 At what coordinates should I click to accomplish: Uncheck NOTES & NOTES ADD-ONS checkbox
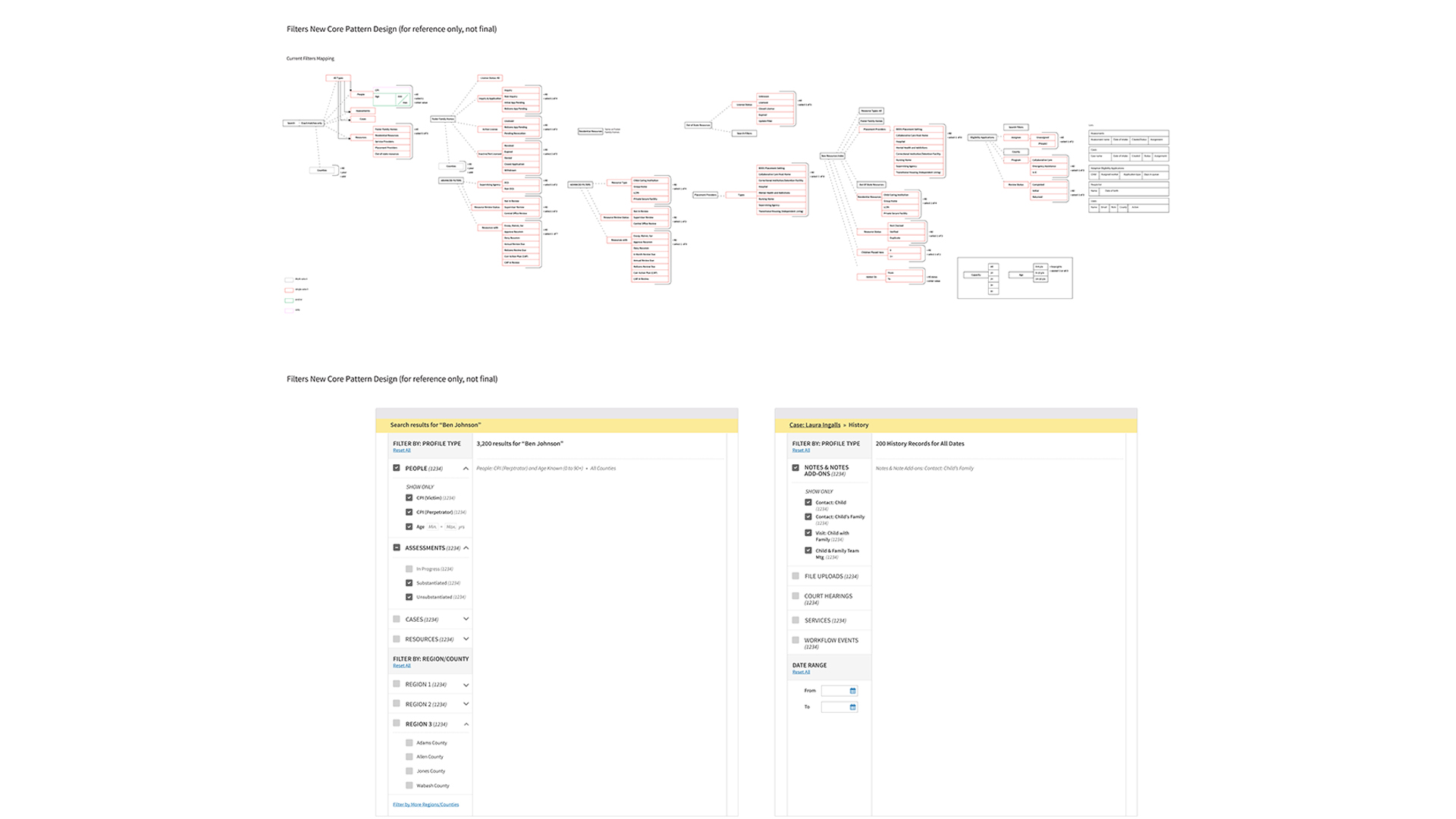[x=795, y=468]
